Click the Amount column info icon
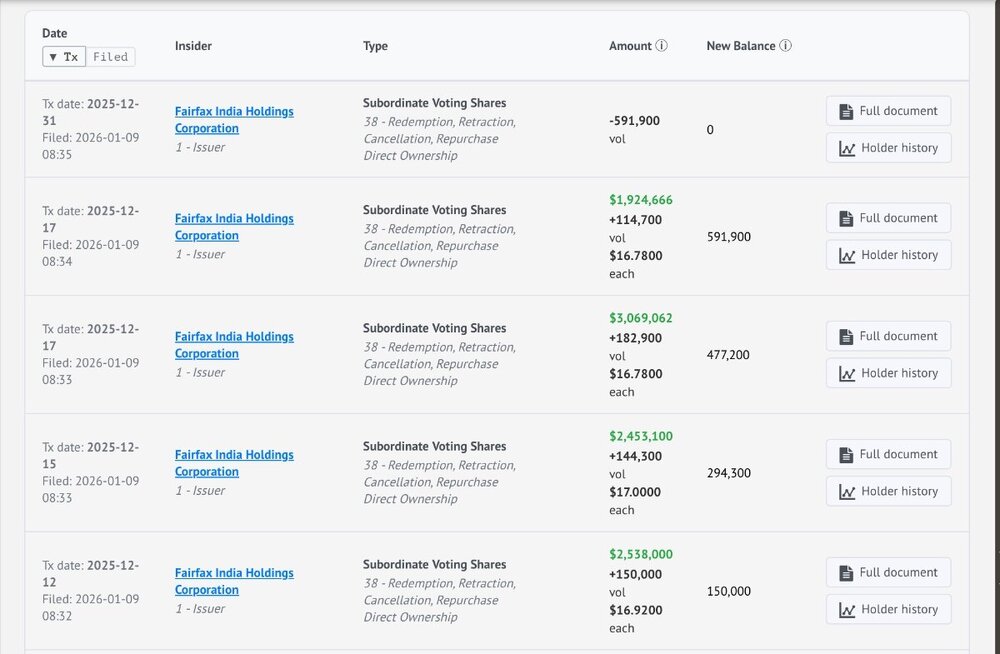Image resolution: width=1000 pixels, height=654 pixels. 661,45
